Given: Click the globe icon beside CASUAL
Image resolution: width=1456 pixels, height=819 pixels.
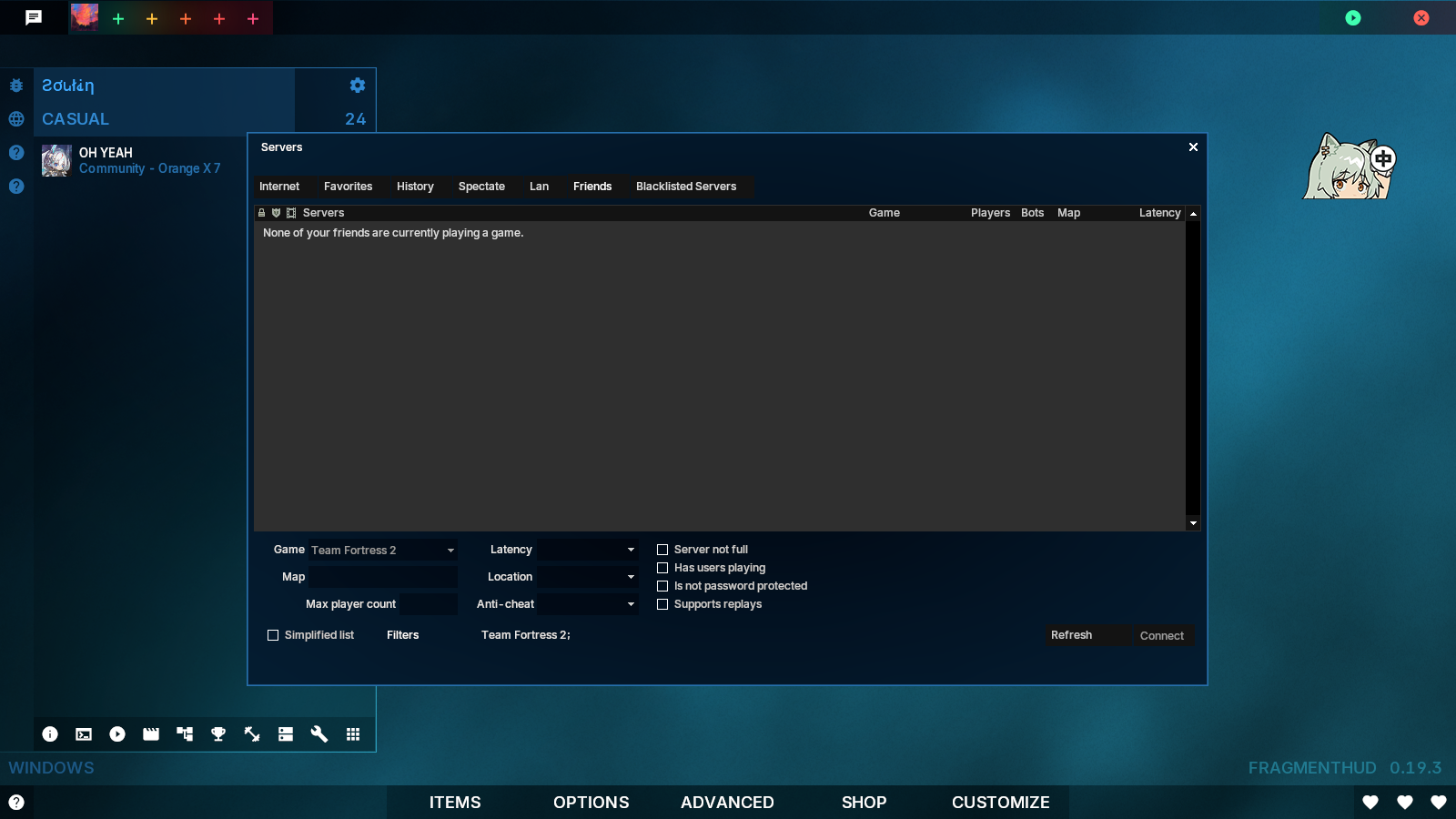Looking at the screenshot, I should [16, 119].
